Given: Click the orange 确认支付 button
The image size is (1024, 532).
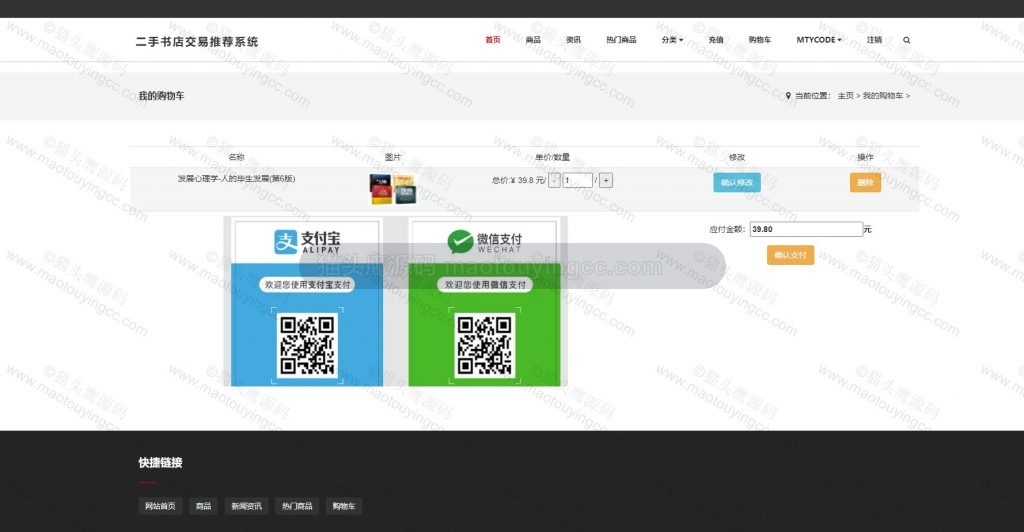Looking at the screenshot, I should click(x=790, y=255).
